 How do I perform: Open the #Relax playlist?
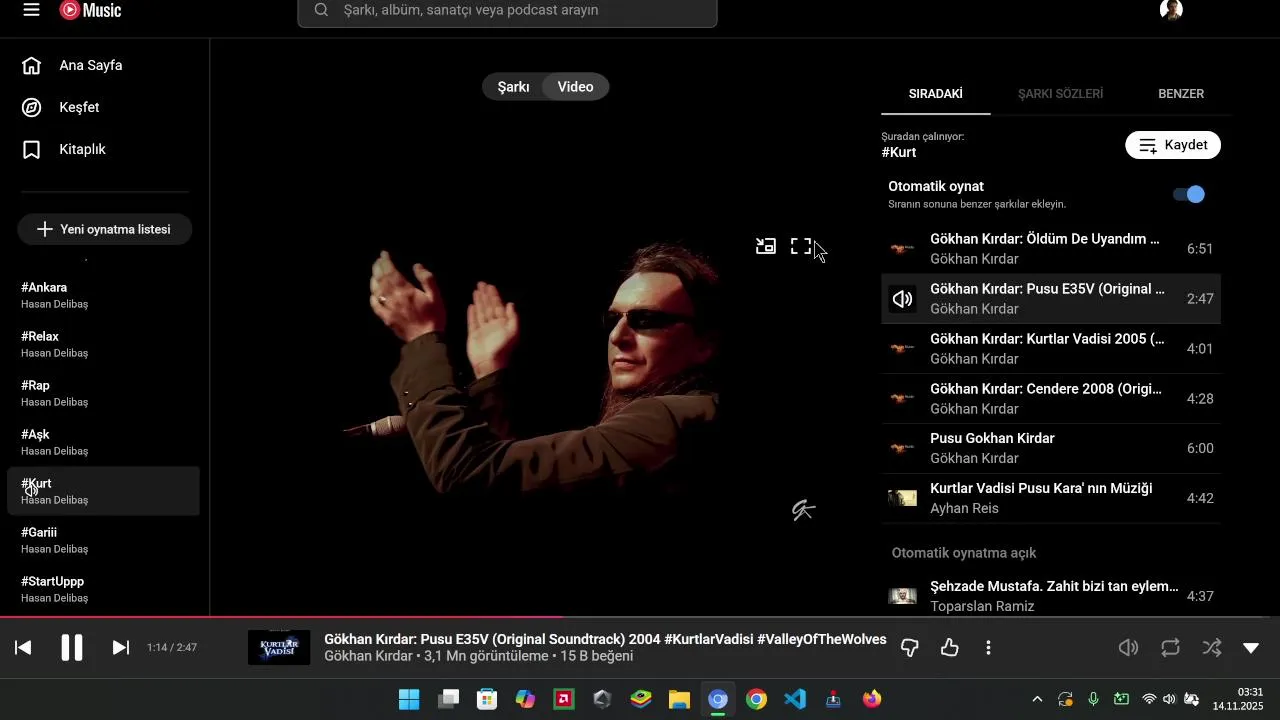104,344
